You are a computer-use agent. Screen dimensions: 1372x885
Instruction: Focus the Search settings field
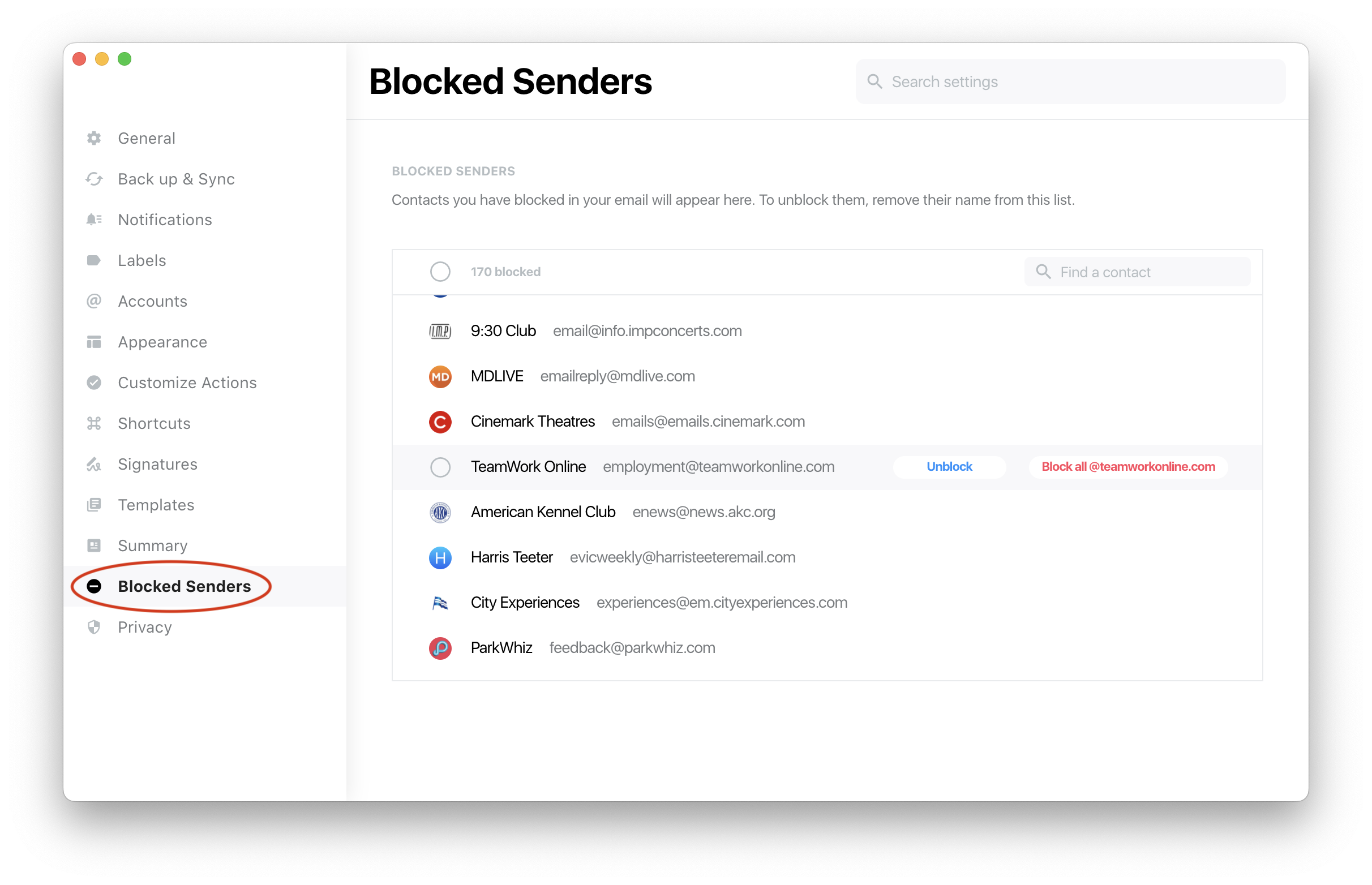tap(1071, 81)
